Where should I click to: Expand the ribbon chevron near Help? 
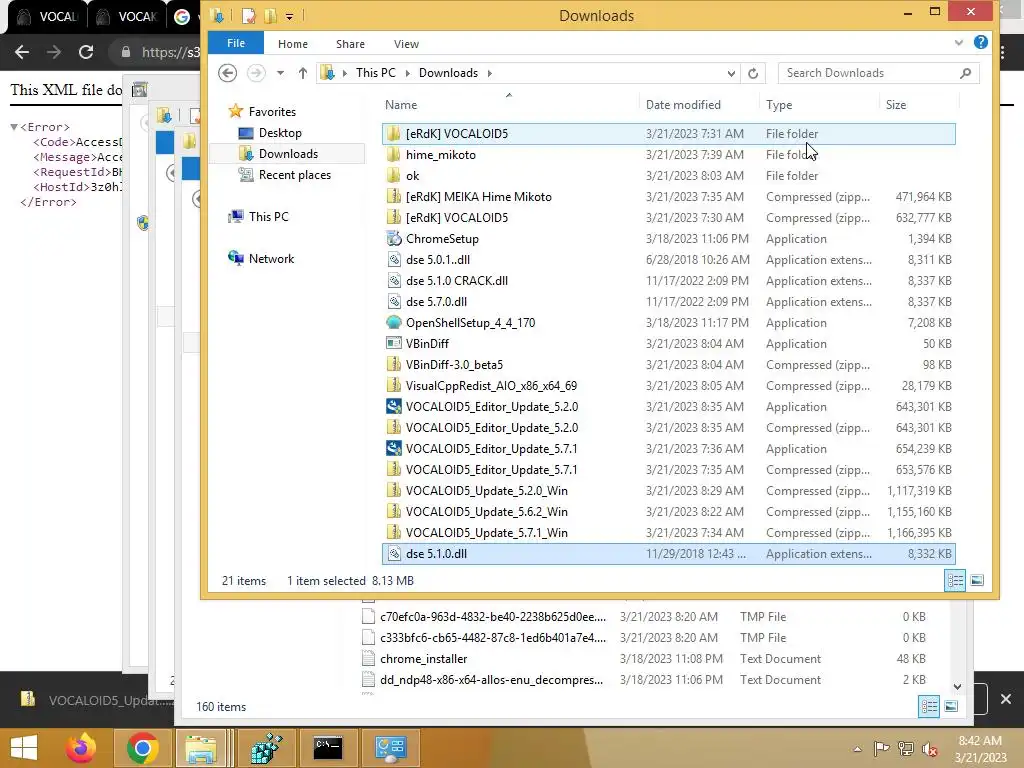point(958,43)
